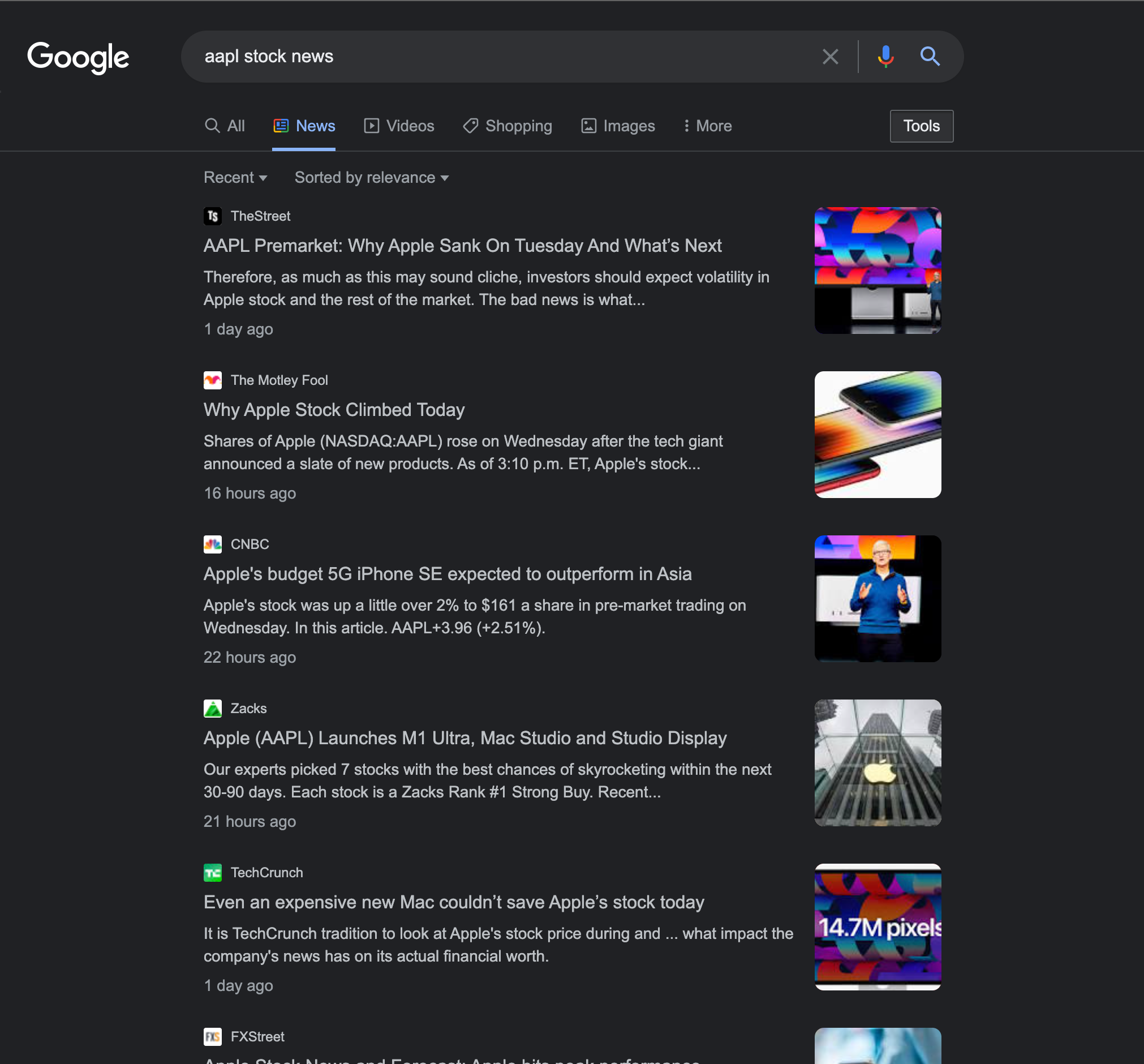Select the News tab
The width and height of the screenshot is (1144, 1064).
point(304,126)
